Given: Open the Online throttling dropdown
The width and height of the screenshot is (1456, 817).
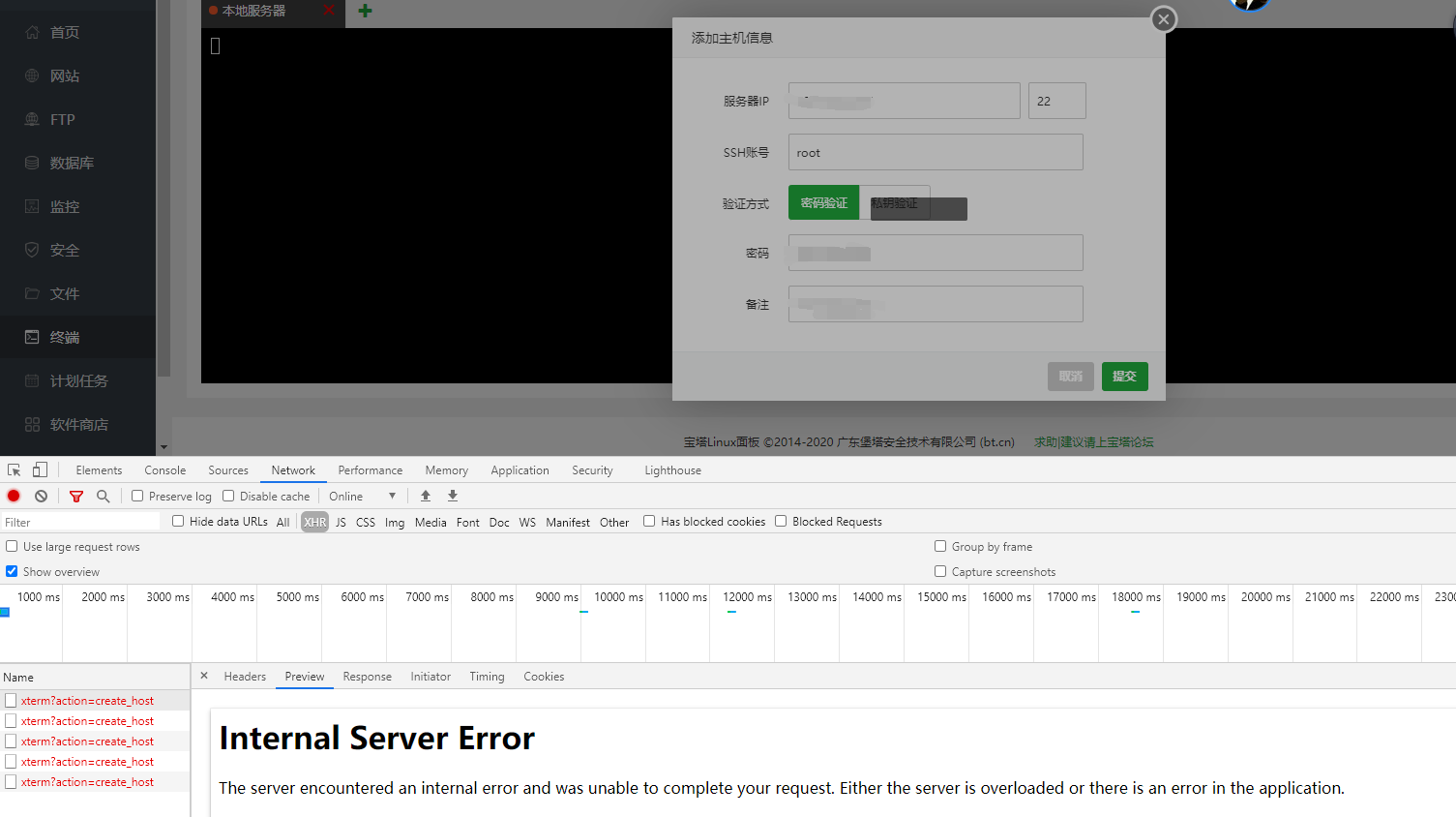Looking at the screenshot, I should (x=362, y=496).
